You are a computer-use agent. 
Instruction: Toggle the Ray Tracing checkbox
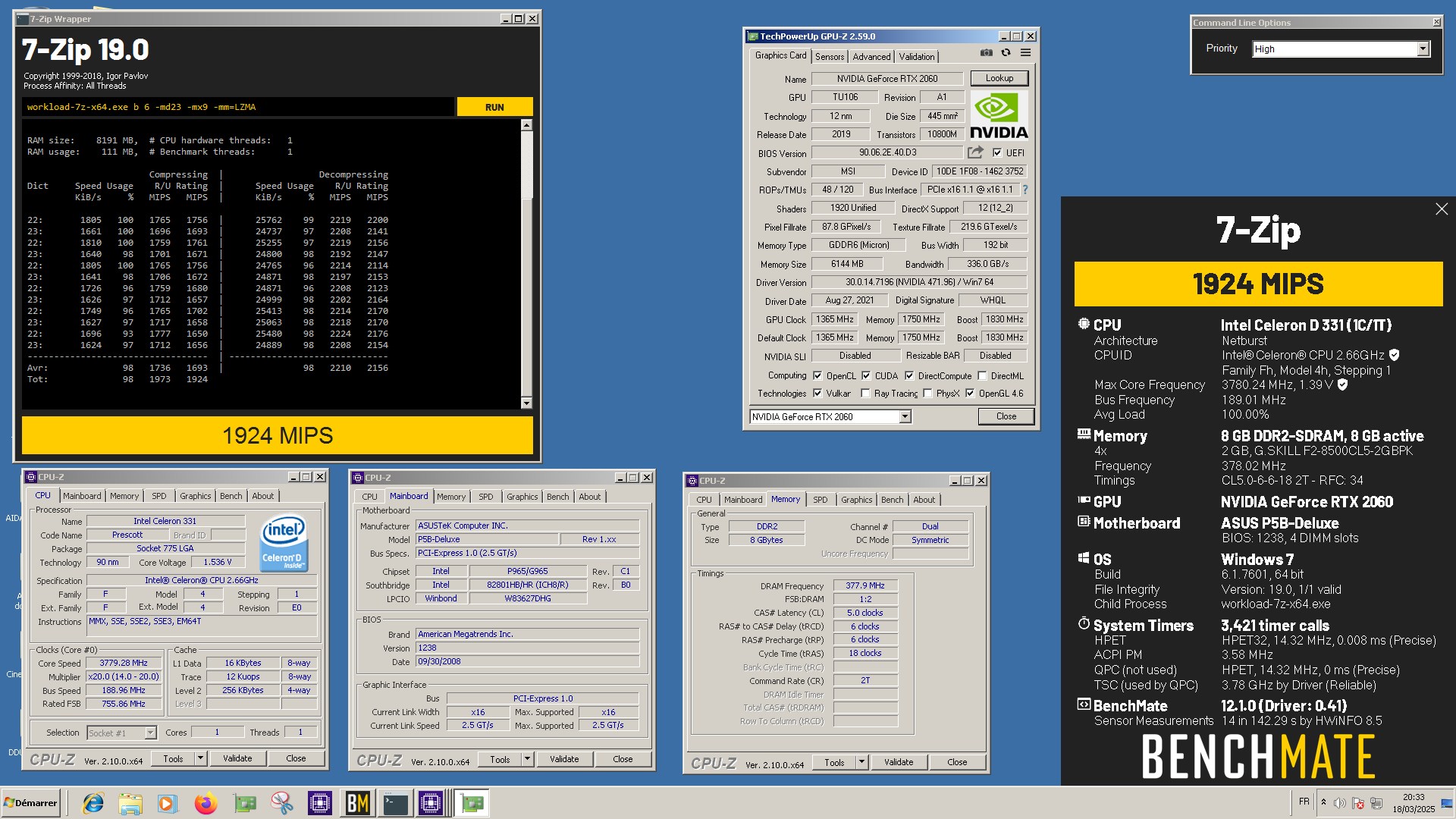[x=865, y=394]
